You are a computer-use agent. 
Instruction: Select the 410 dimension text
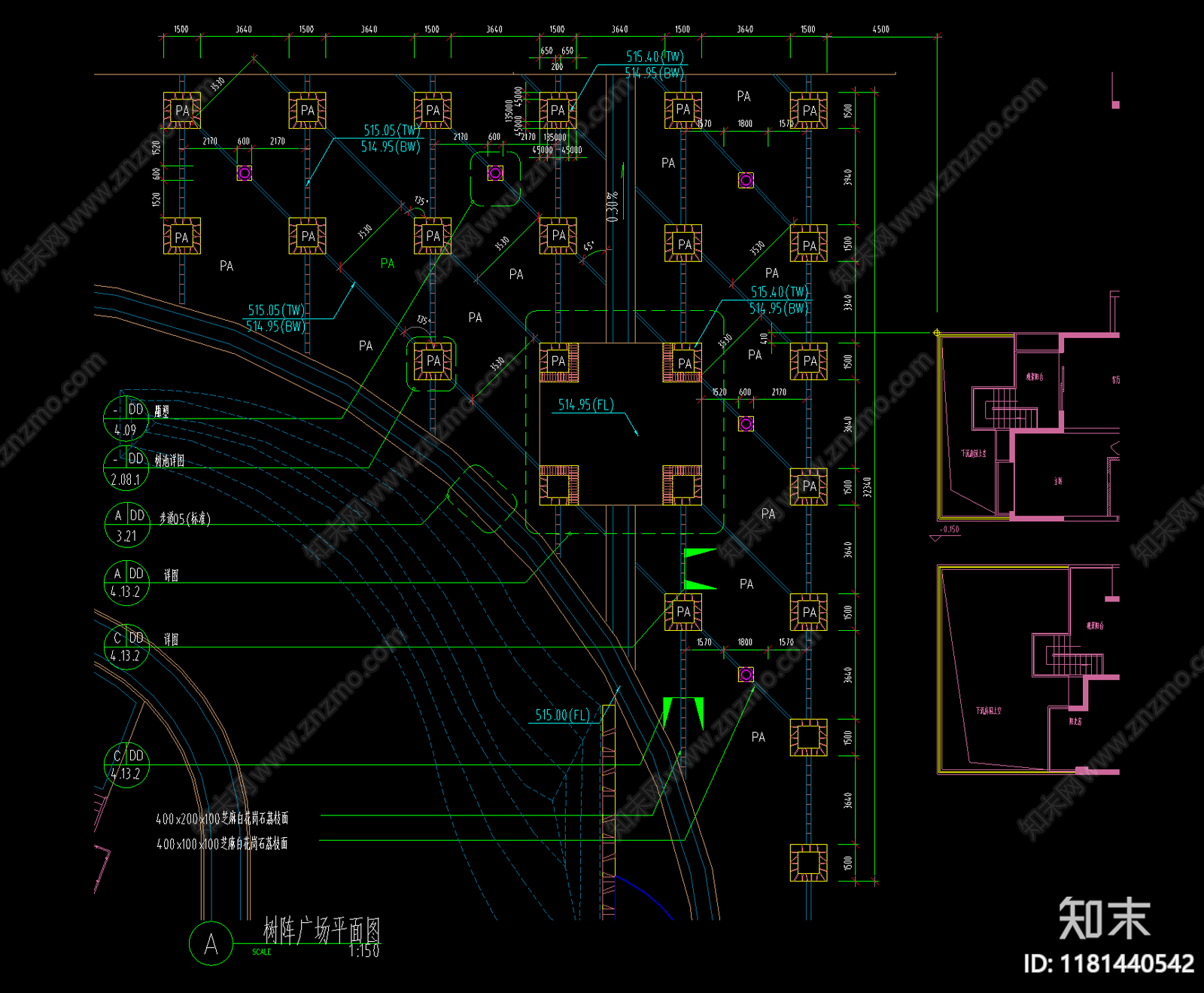765,339
